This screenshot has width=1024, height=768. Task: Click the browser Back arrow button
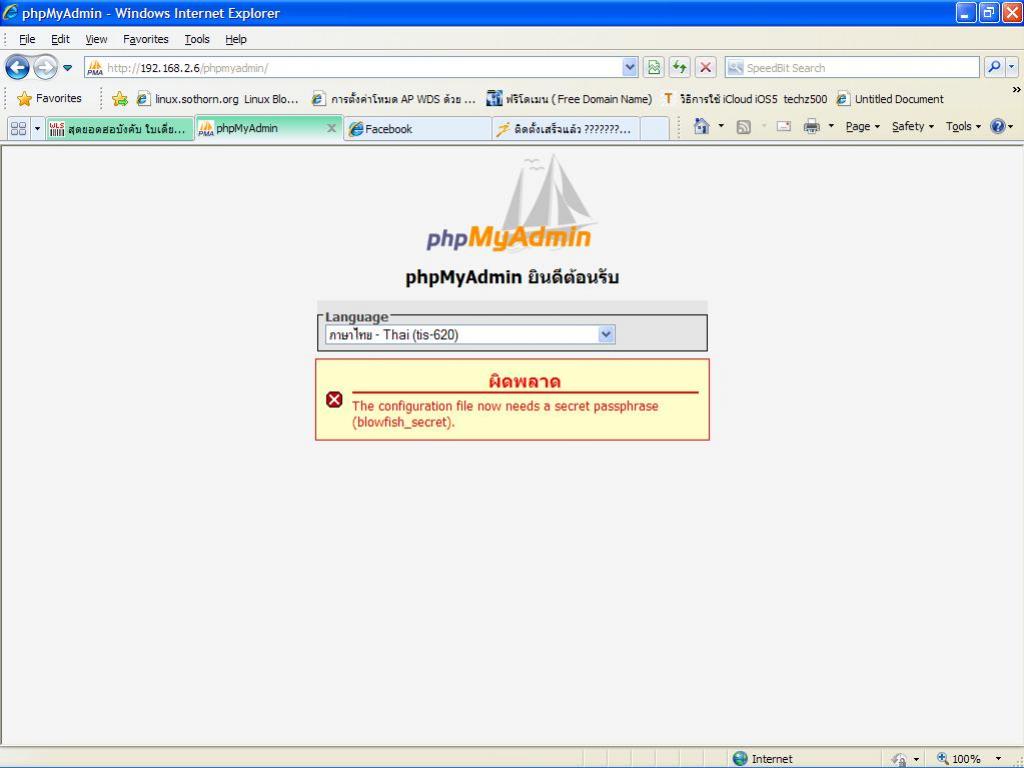click(18, 67)
